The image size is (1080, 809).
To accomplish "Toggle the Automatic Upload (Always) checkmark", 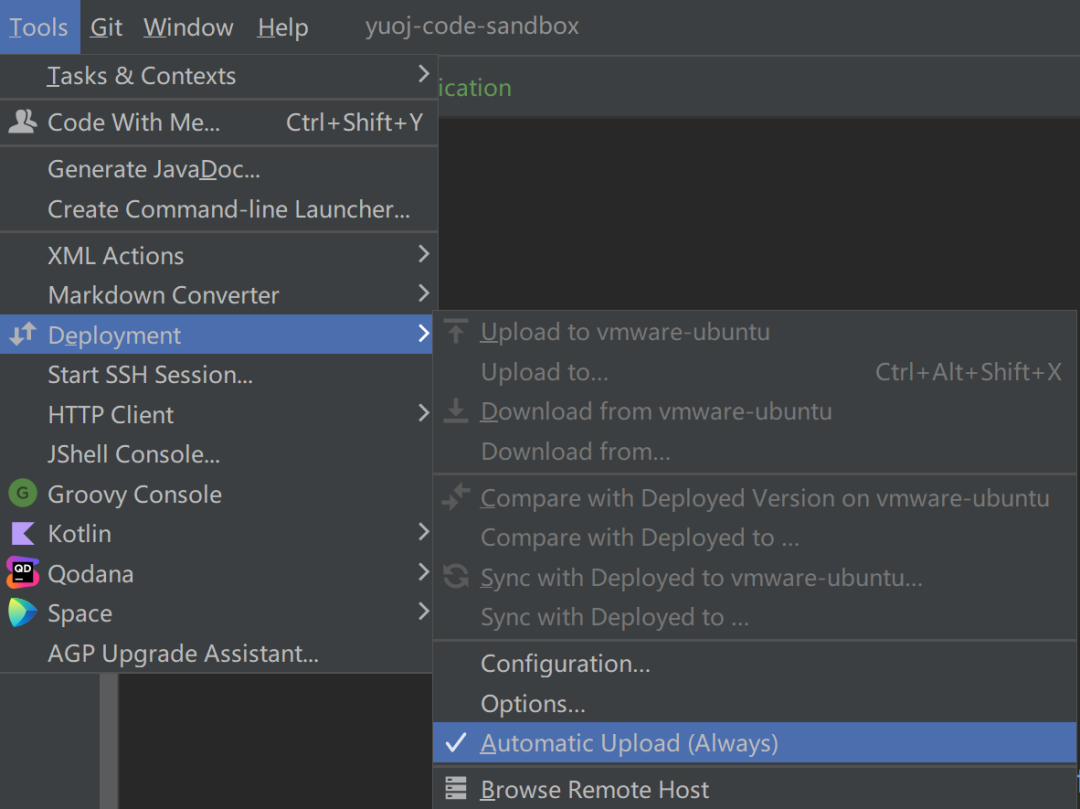I will coord(456,743).
